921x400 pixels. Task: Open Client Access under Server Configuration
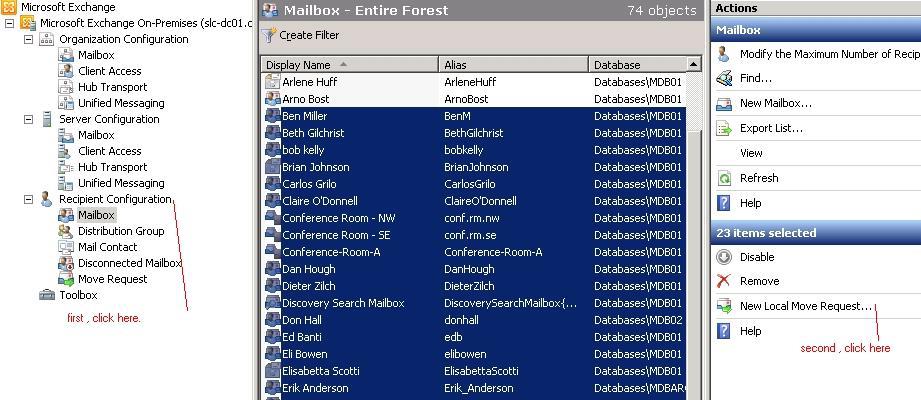(x=109, y=151)
